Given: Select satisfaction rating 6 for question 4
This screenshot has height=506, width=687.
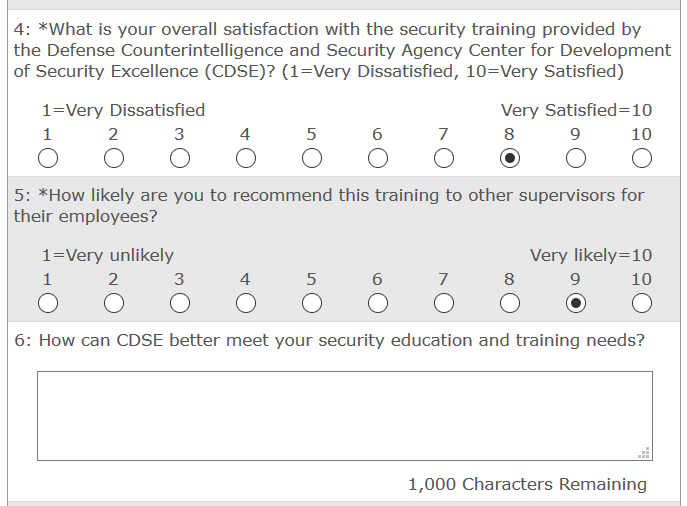Looking at the screenshot, I should click(377, 158).
